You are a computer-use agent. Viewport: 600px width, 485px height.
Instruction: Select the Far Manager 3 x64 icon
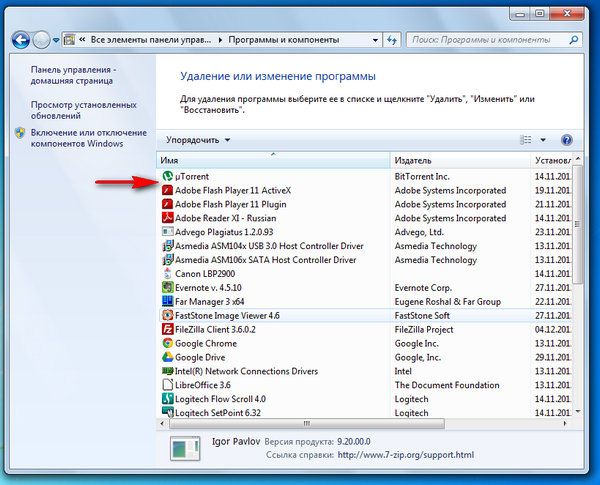pos(167,301)
